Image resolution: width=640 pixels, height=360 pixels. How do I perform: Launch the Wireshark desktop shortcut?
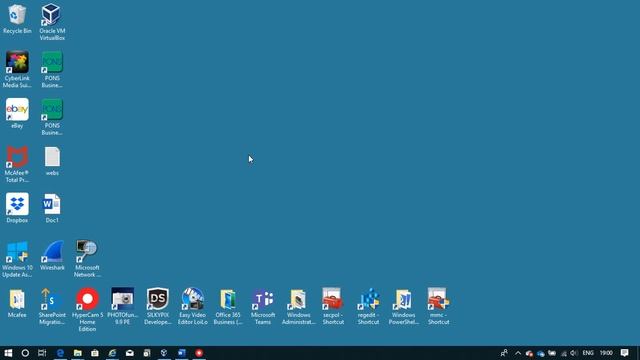[52, 255]
